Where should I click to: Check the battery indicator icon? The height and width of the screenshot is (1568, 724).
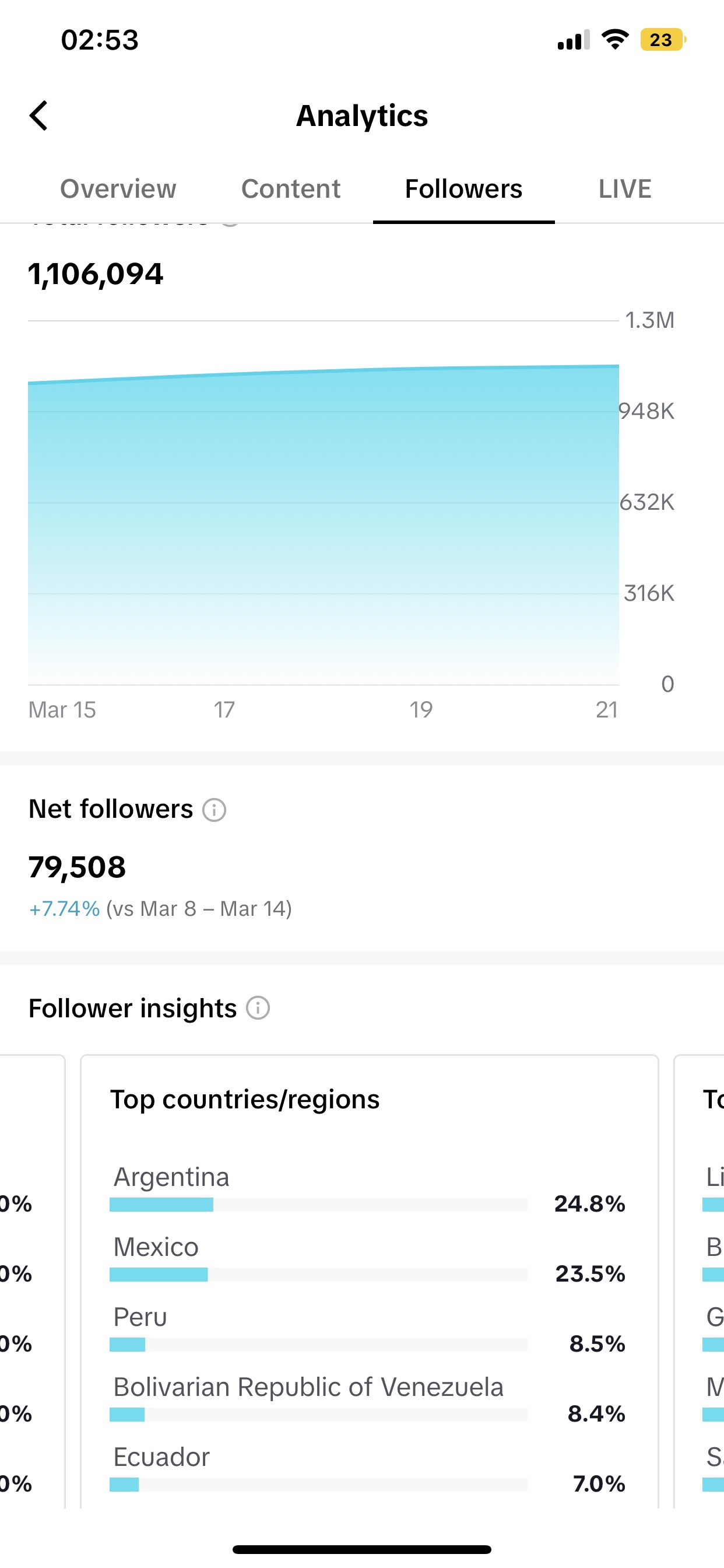click(663, 40)
